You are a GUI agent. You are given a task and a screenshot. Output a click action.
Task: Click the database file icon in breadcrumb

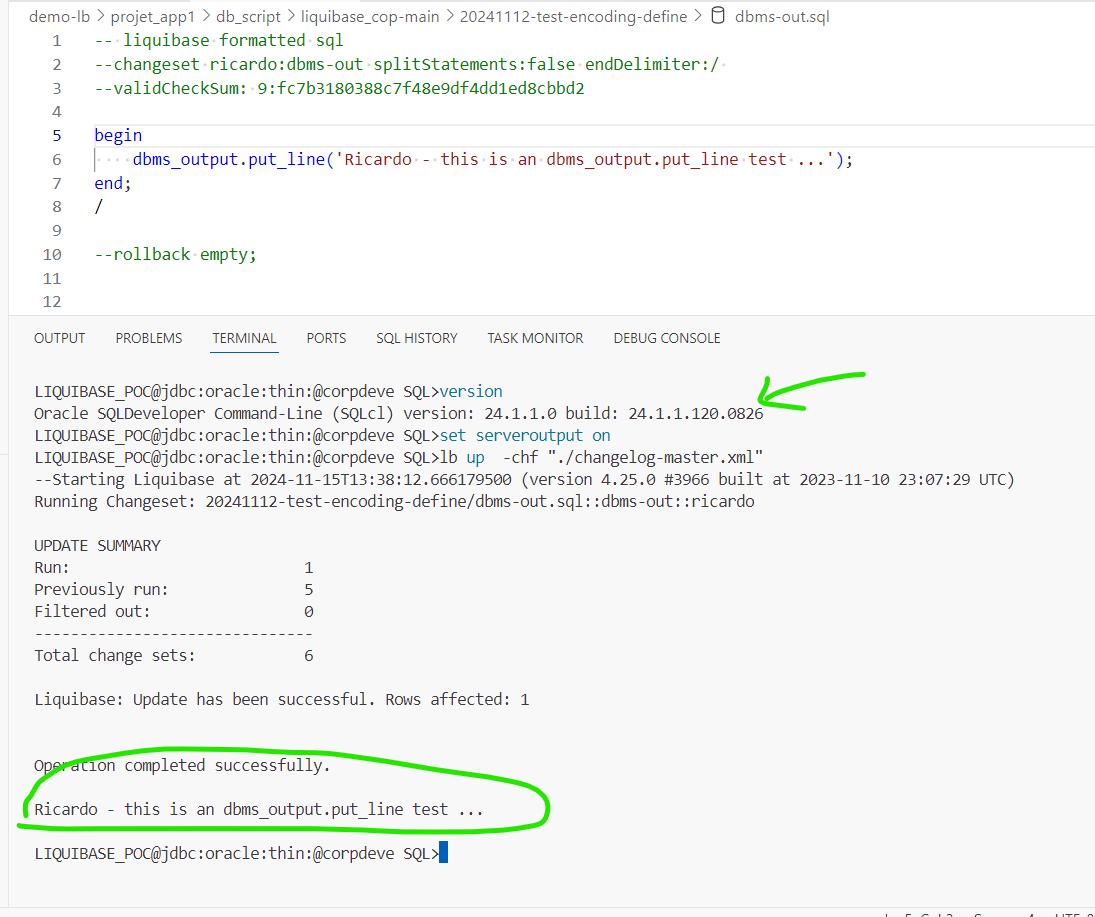718,15
